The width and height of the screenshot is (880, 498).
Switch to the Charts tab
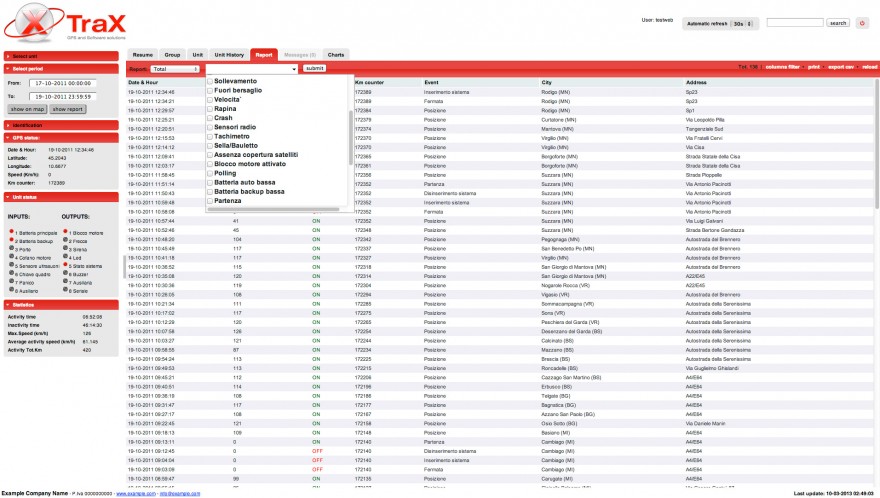336,55
